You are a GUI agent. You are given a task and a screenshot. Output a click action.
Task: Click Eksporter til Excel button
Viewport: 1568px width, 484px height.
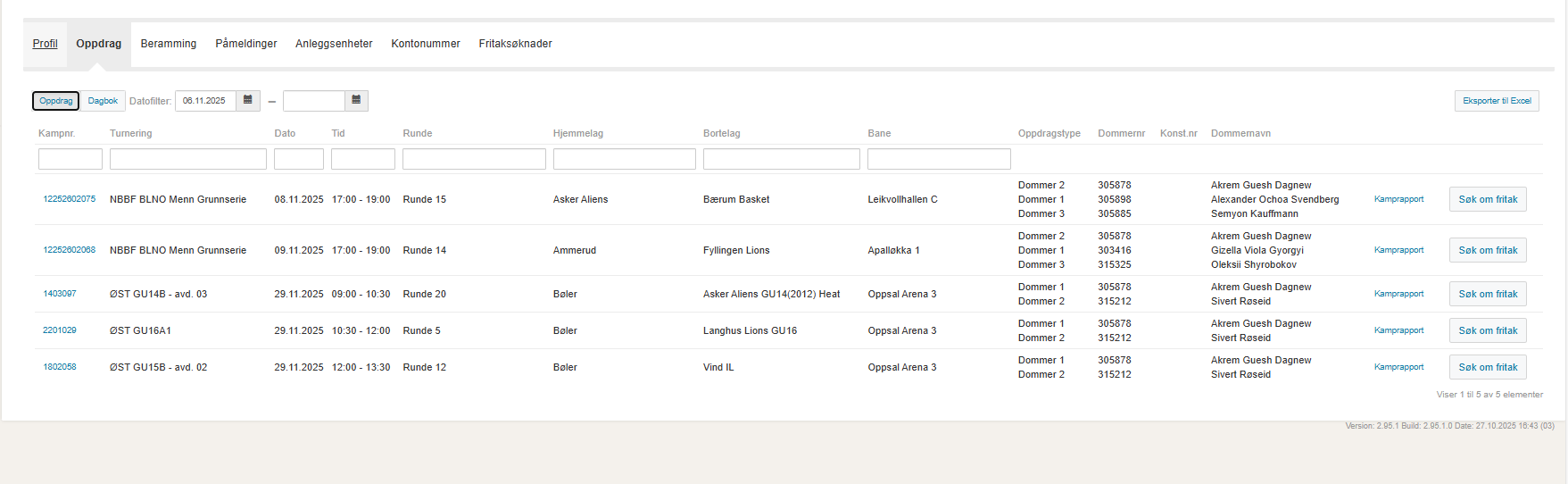pos(1496,101)
